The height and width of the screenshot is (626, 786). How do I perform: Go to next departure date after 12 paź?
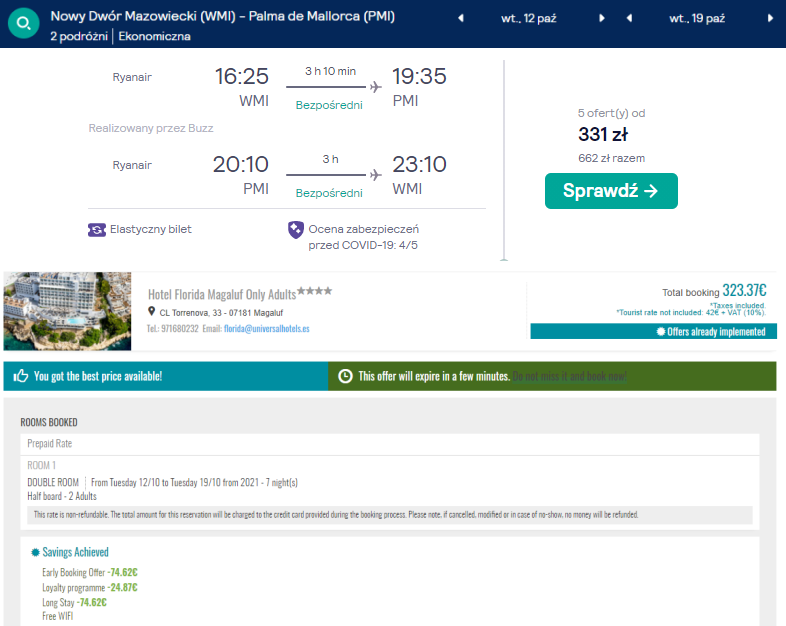tap(602, 18)
